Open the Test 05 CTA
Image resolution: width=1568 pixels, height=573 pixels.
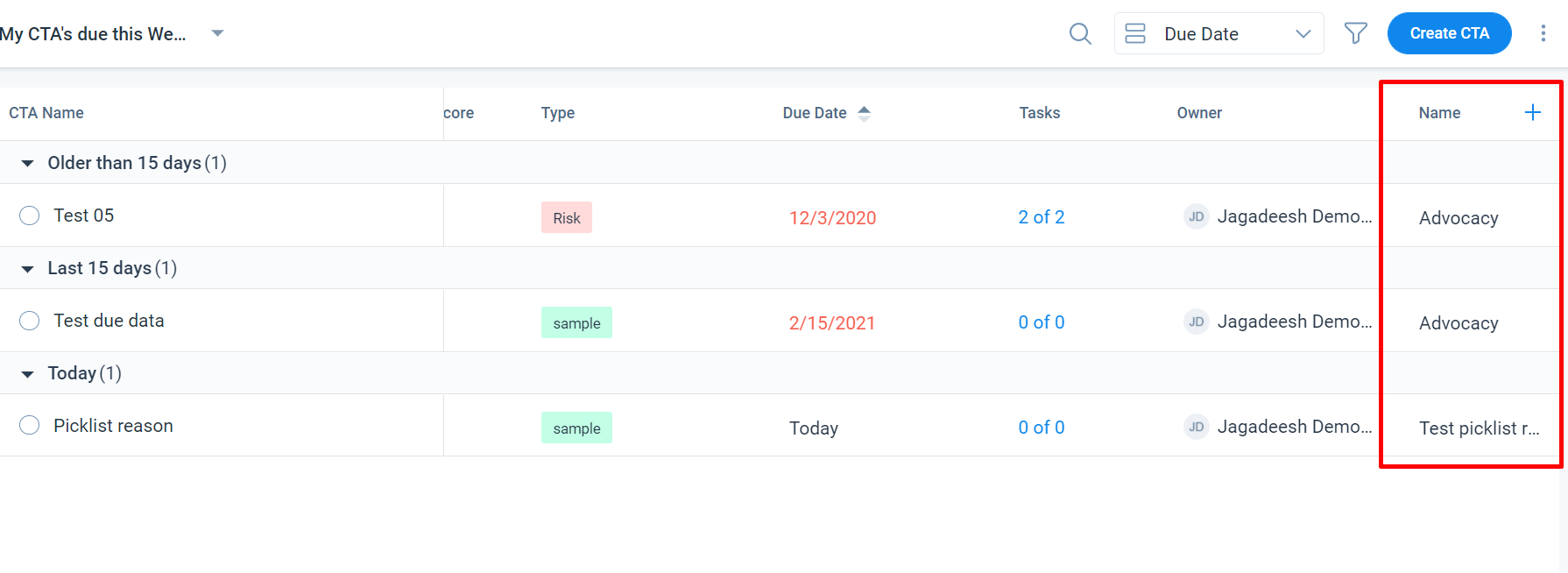coord(83,216)
